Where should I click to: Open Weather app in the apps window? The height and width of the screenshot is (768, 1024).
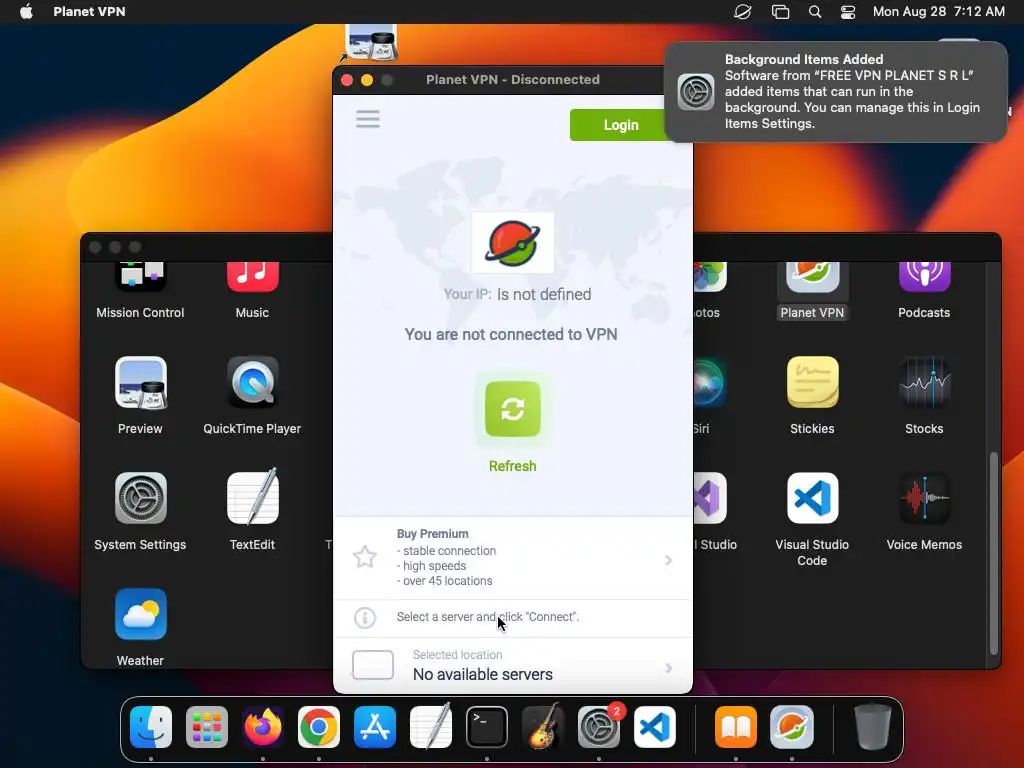140,627
